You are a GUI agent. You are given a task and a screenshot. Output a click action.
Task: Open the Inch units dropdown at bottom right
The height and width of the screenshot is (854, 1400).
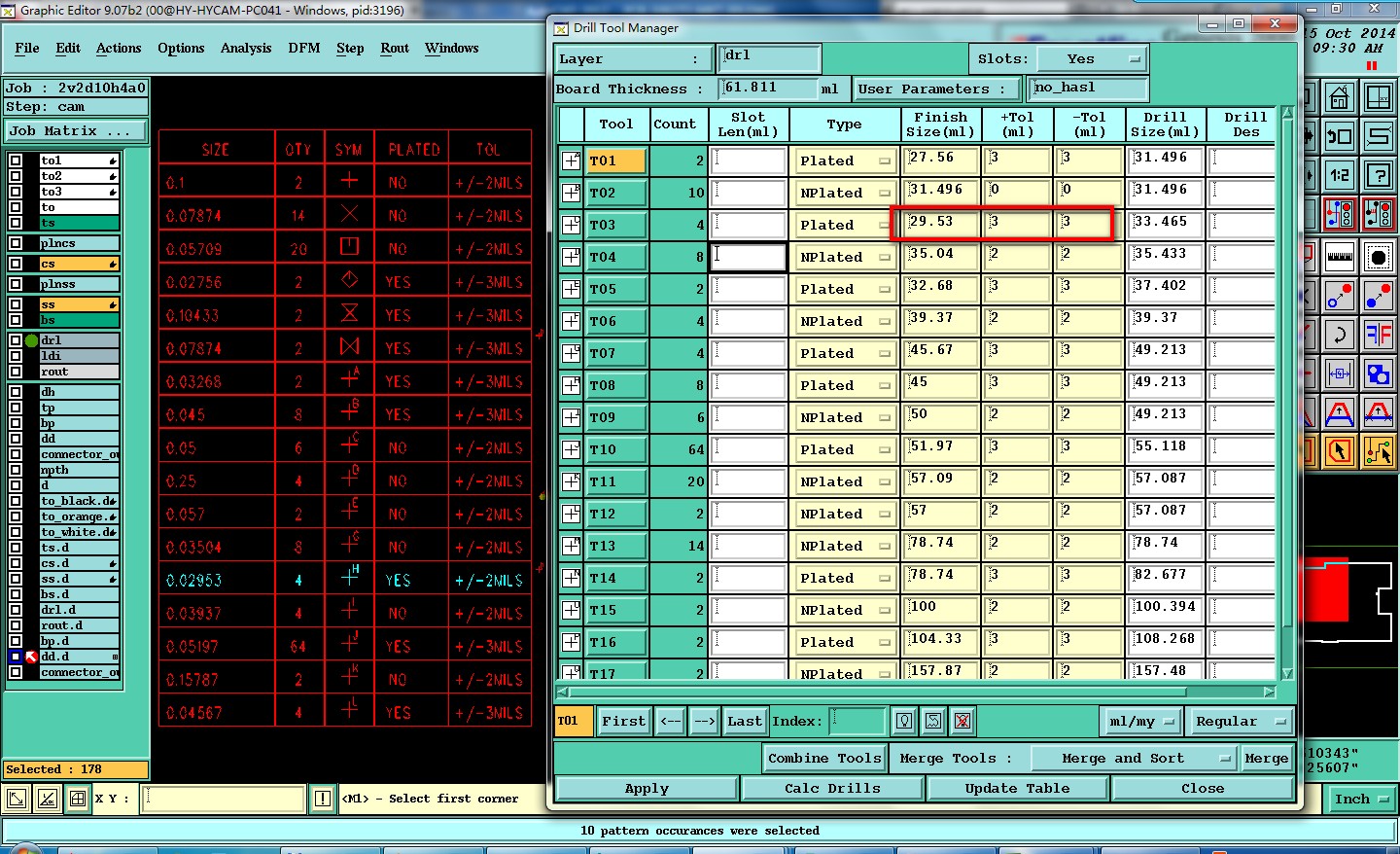click(x=1361, y=799)
